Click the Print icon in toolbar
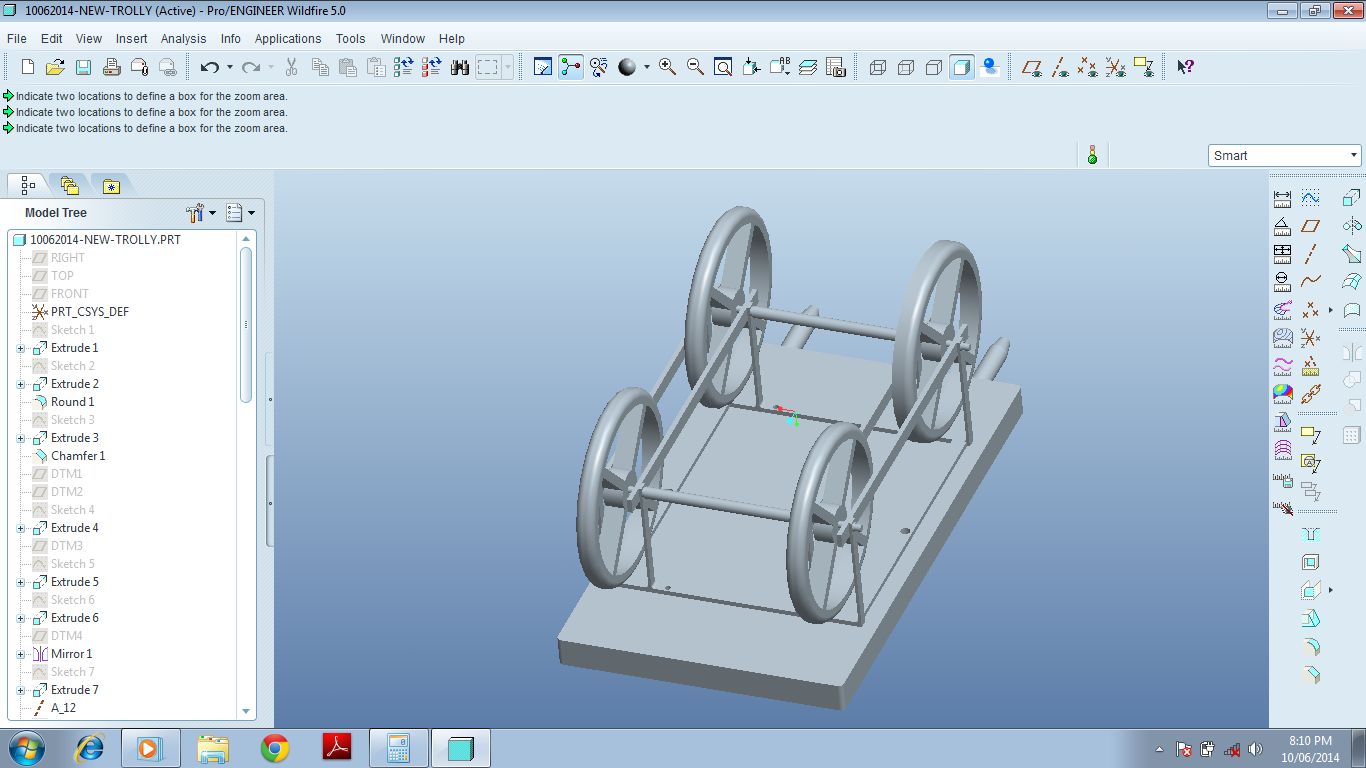 (112, 67)
